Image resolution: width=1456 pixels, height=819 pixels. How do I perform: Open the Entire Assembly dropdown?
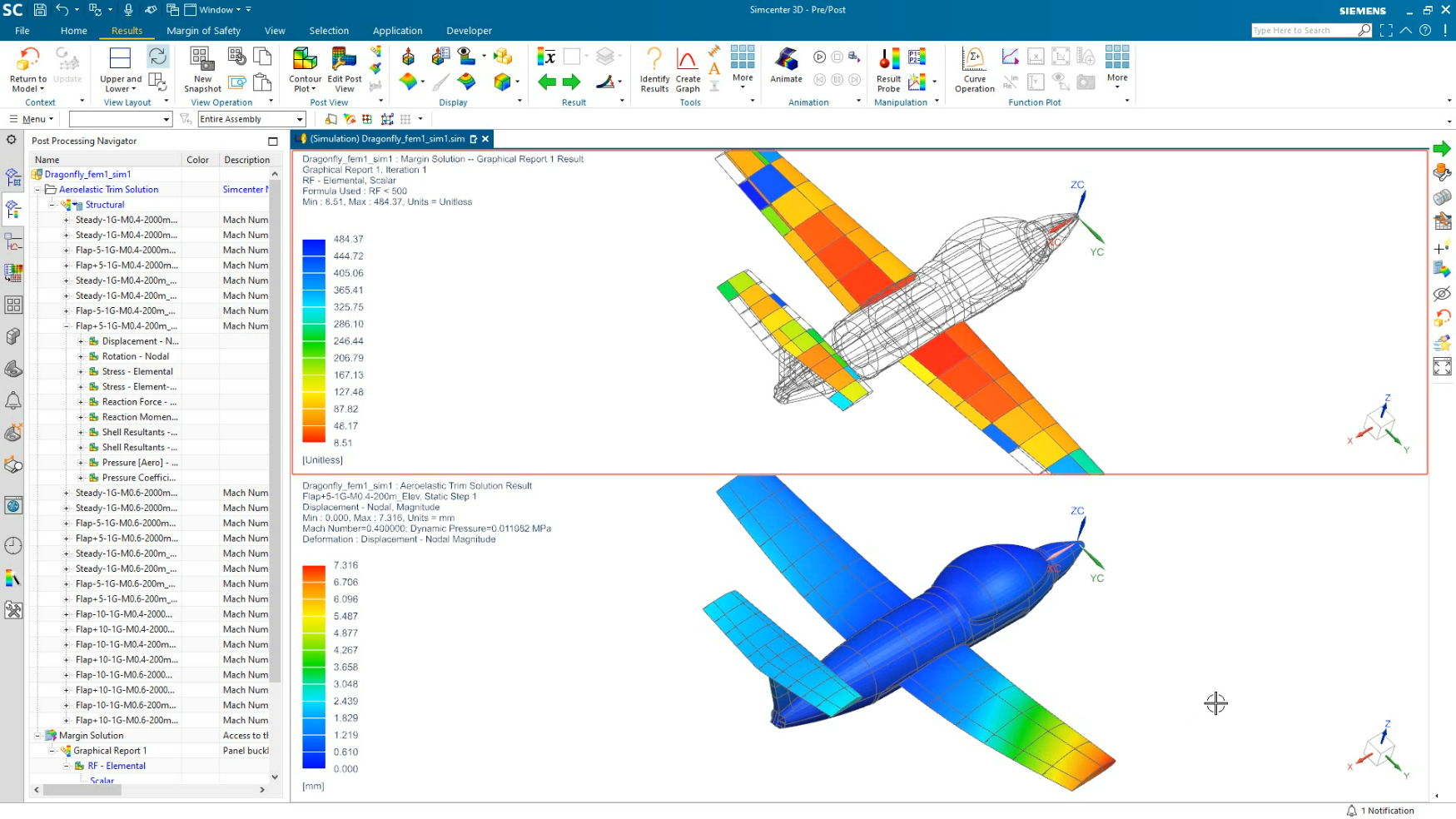coord(251,119)
